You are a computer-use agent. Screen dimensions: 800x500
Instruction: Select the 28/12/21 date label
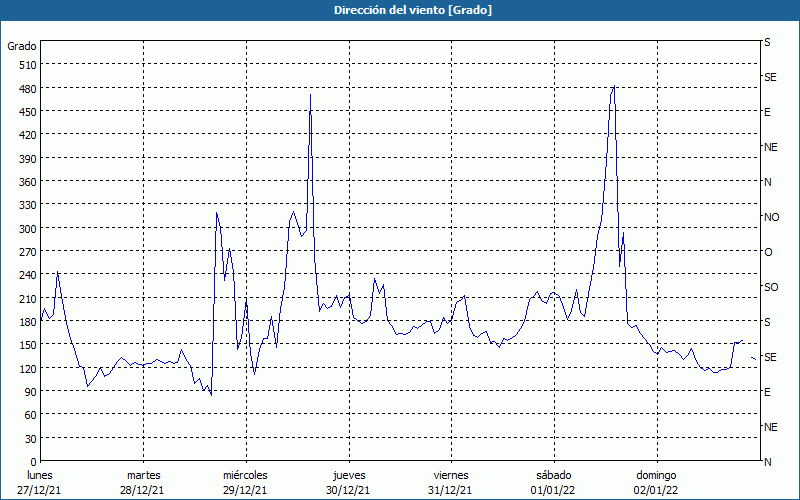coord(142,490)
